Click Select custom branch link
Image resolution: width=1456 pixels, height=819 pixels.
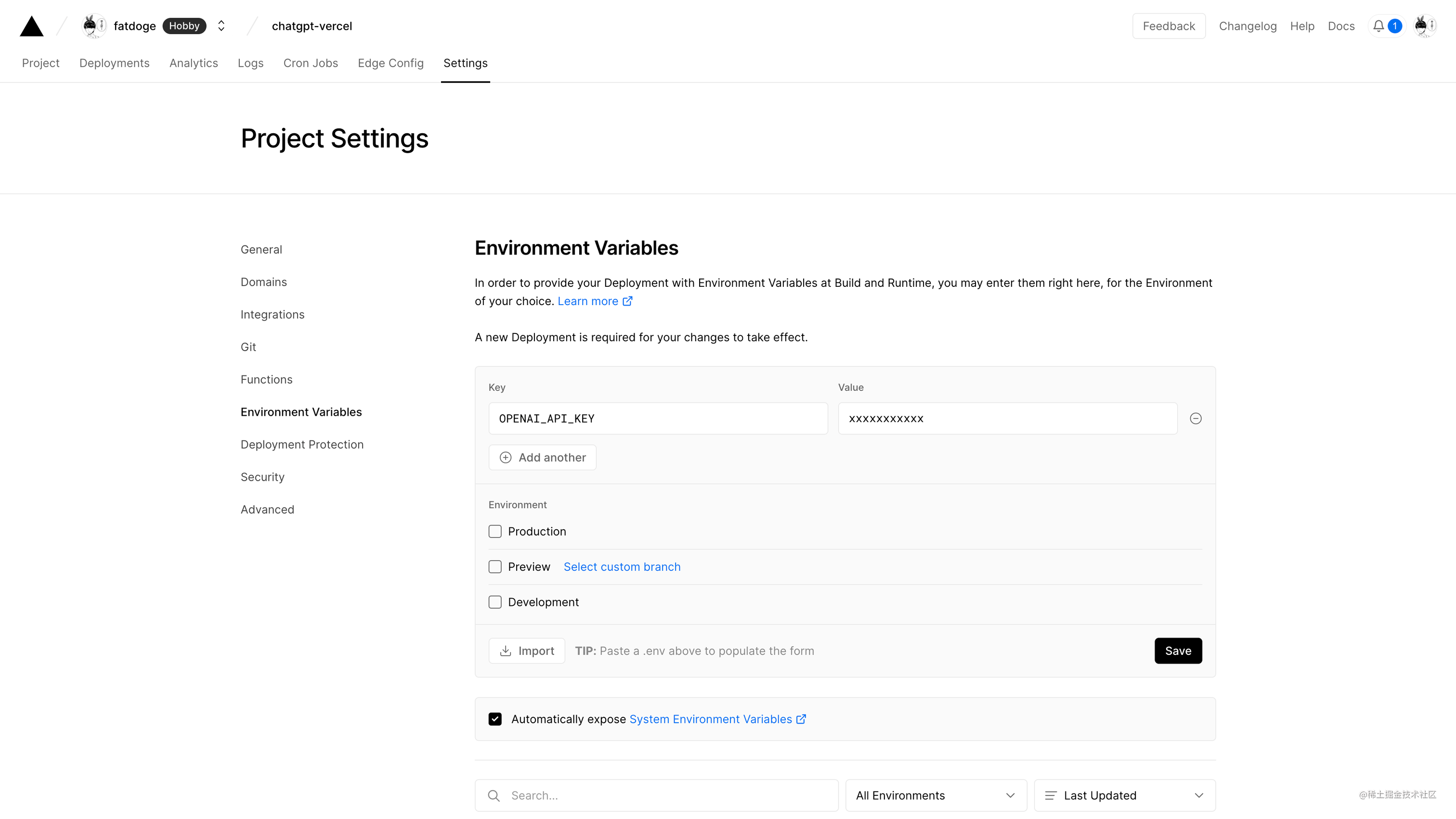(x=622, y=566)
